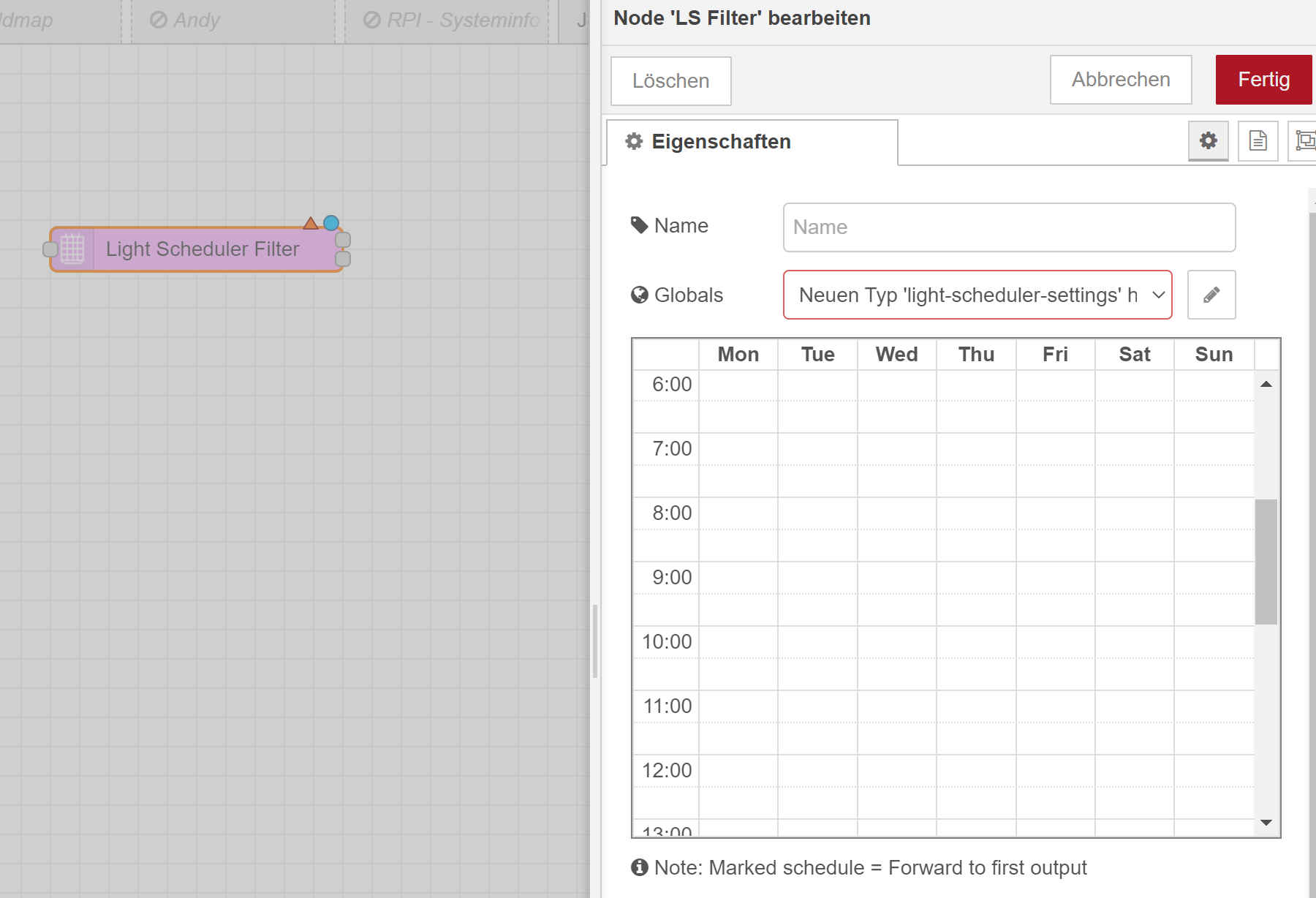The image size is (1316, 898).
Task: Select the Tue column header
Action: [x=817, y=355]
